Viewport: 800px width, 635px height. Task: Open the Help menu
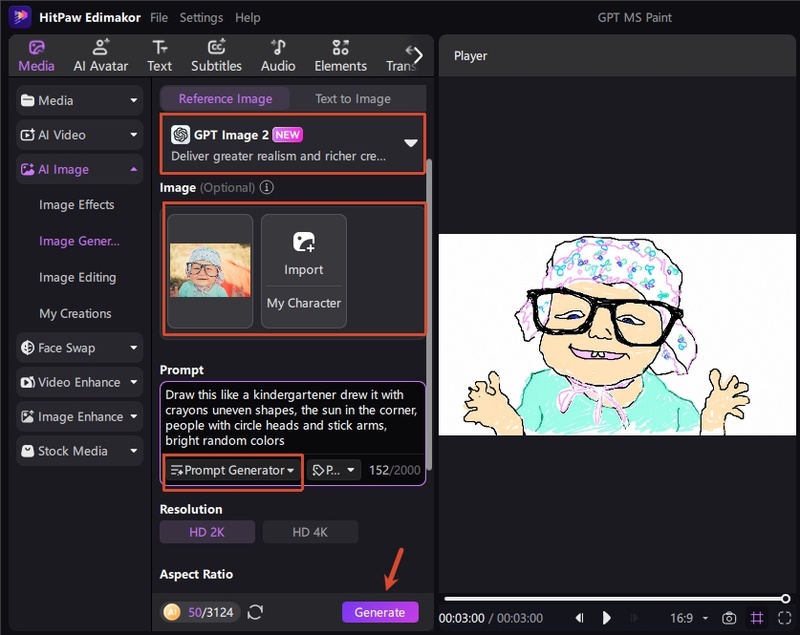[247, 17]
